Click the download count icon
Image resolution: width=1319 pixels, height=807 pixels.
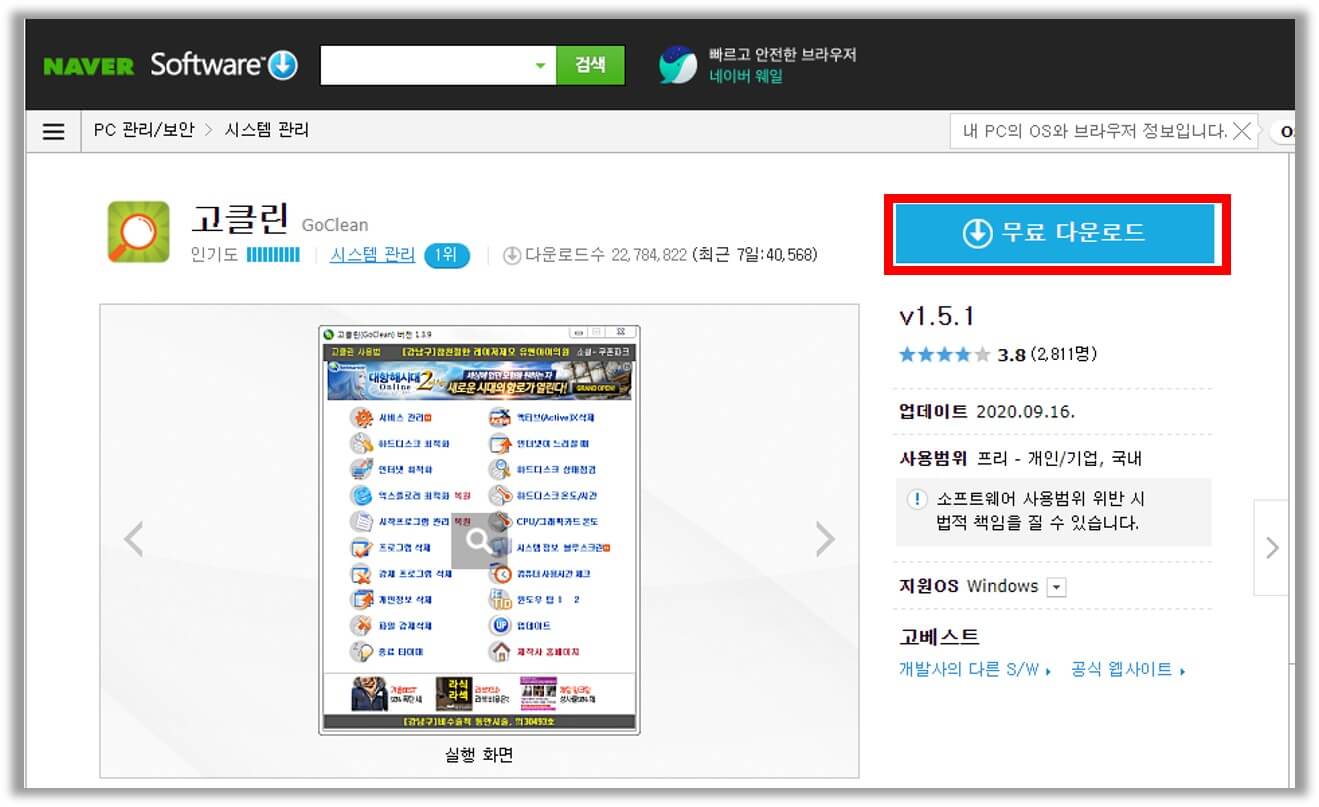click(512, 256)
